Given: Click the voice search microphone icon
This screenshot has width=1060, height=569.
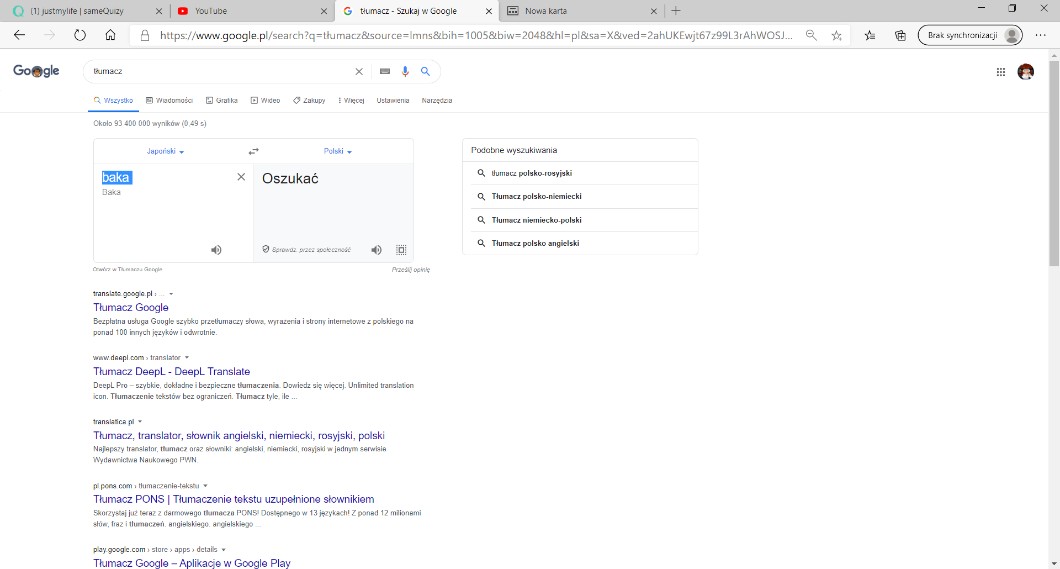Looking at the screenshot, I should pos(405,72).
